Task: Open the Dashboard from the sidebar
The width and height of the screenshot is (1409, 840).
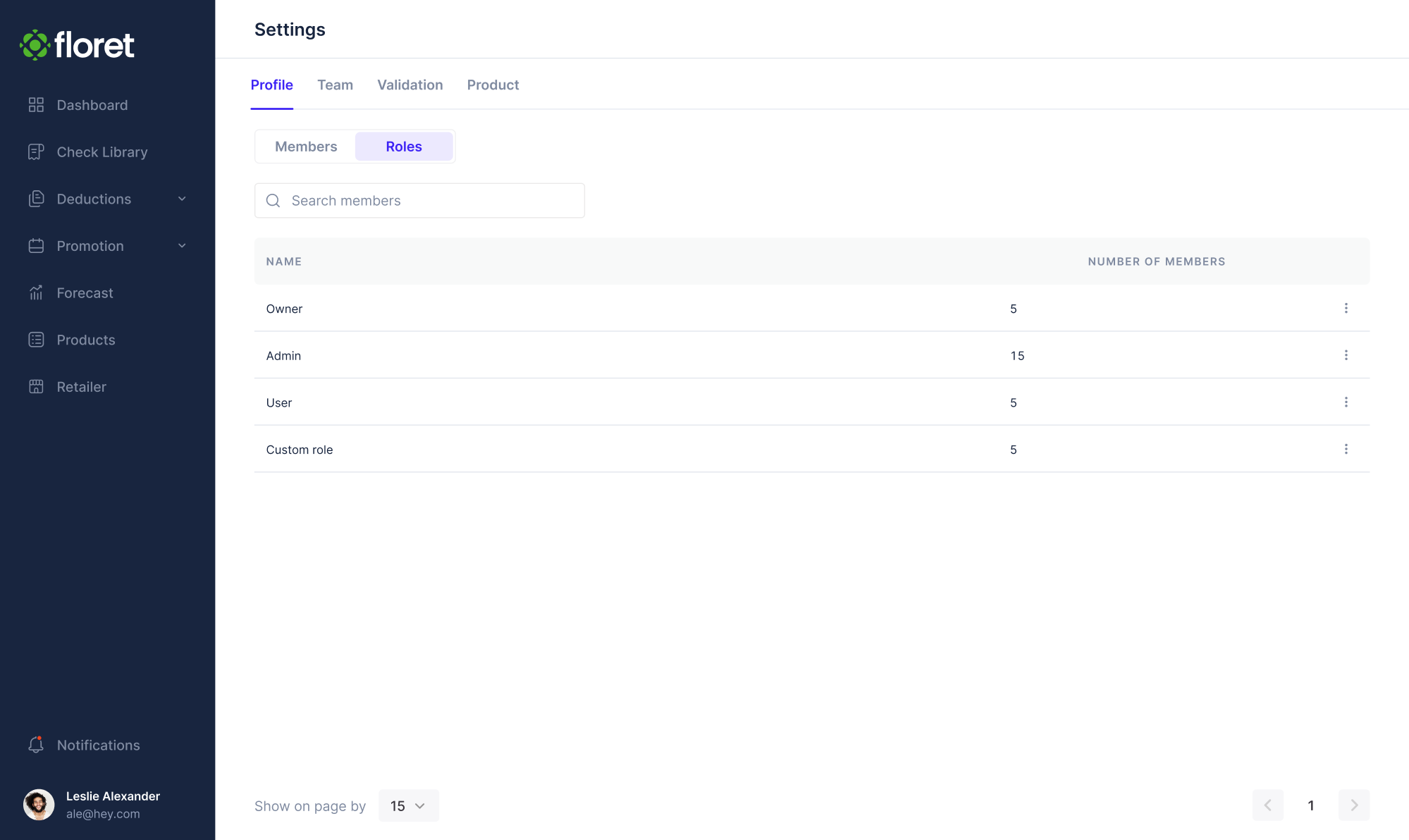Action: (x=92, y=104)
